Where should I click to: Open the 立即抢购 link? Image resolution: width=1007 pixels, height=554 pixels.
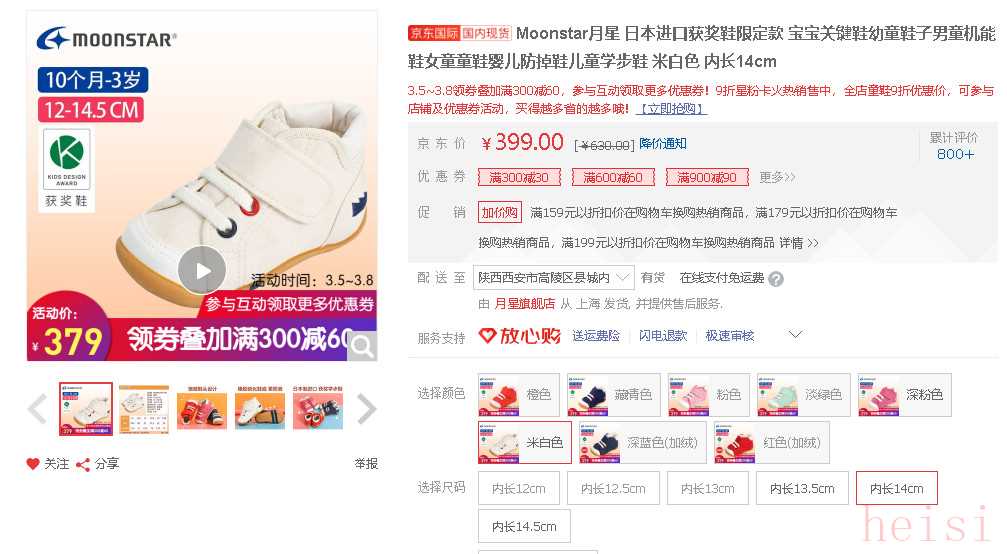(671, 108)
